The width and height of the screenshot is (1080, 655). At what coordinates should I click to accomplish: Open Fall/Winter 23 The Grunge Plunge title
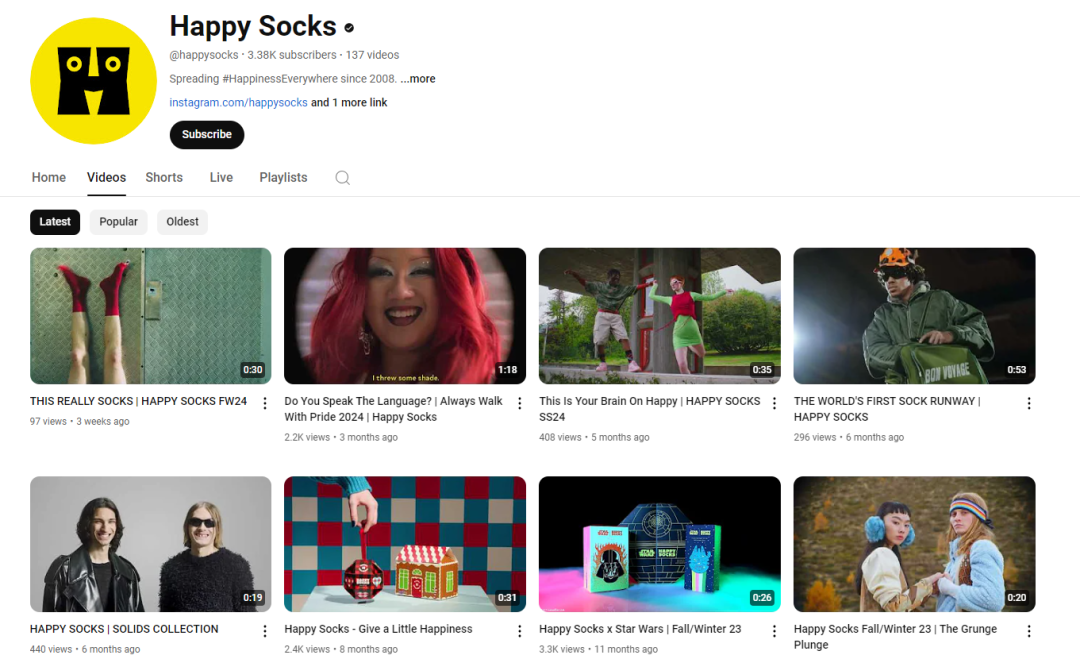coord(895,637)
